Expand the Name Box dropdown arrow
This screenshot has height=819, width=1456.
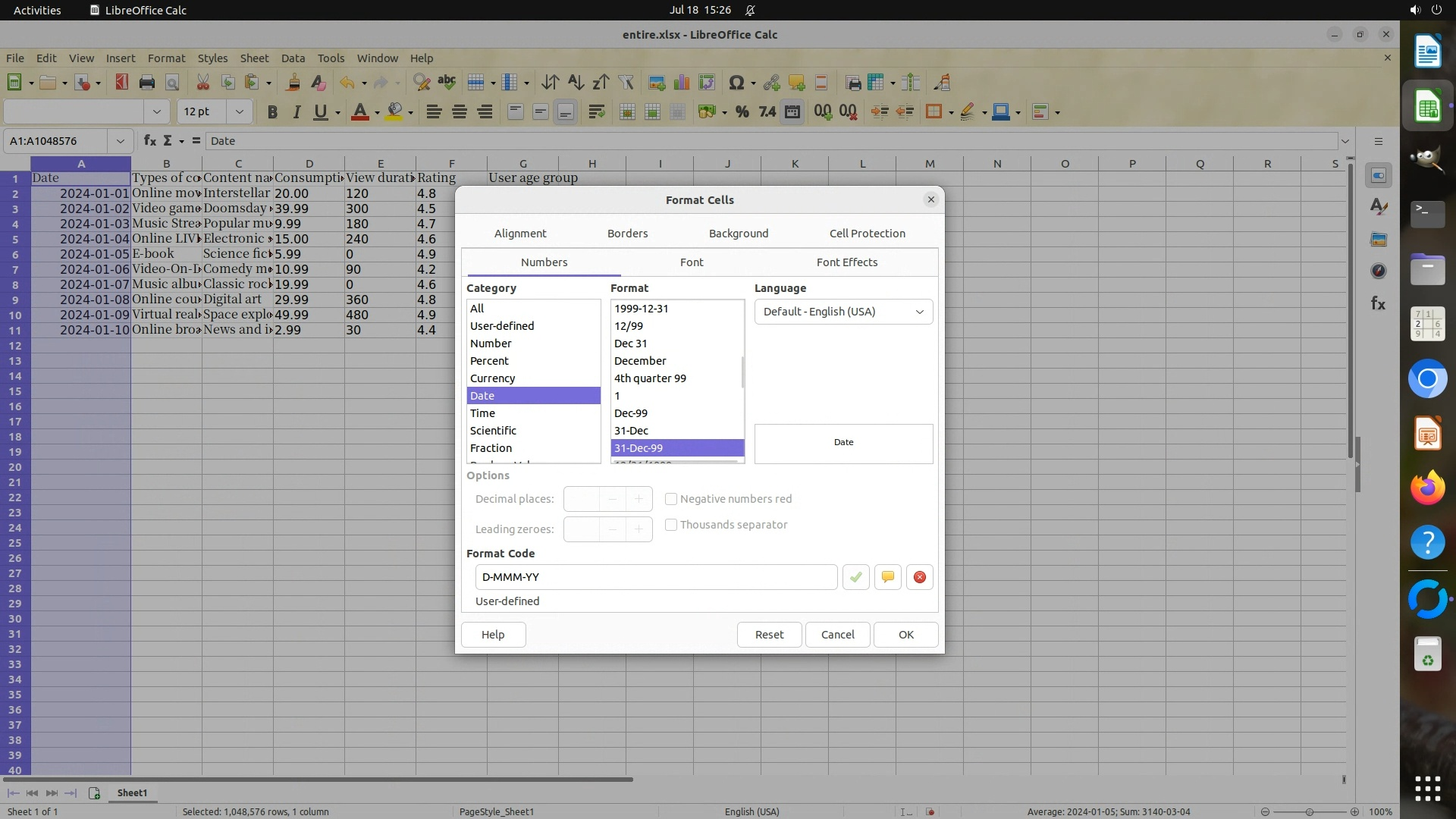pos(120,141)
